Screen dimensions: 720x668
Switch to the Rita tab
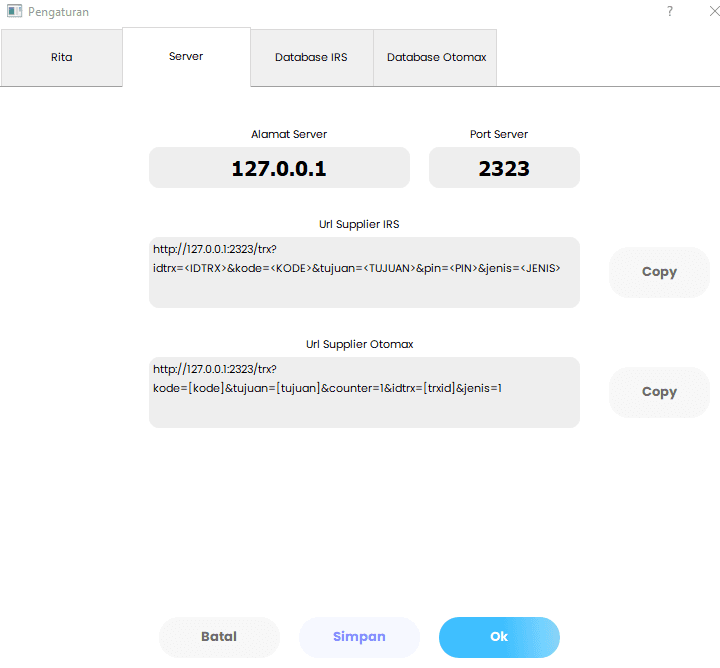tap(61, 57)
